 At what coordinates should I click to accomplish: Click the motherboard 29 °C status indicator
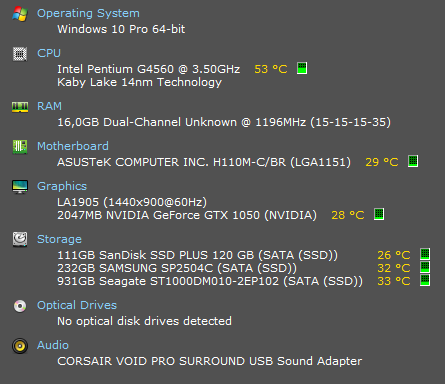[413, 161]
